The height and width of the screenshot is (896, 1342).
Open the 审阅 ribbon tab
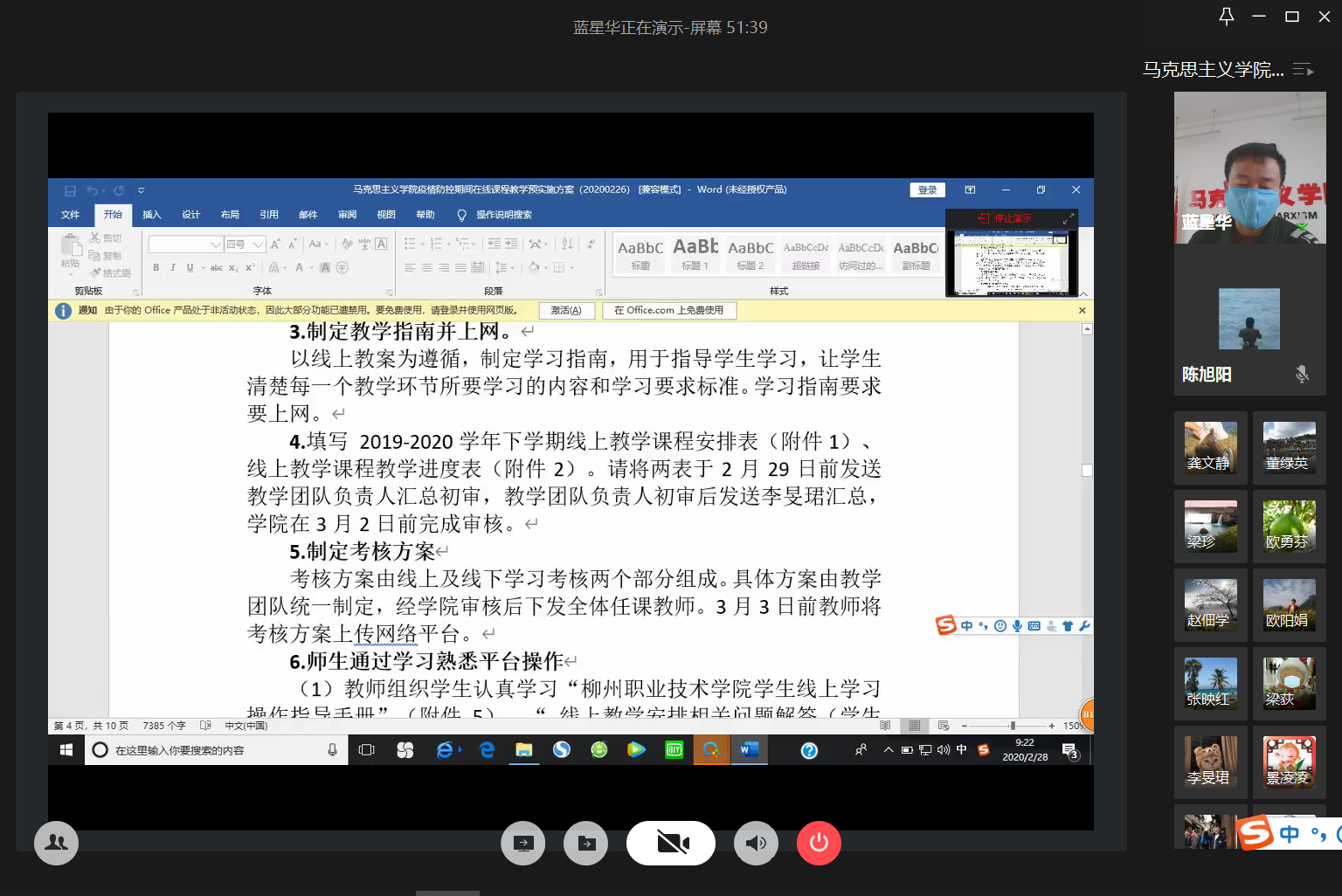tap(347, 215)
